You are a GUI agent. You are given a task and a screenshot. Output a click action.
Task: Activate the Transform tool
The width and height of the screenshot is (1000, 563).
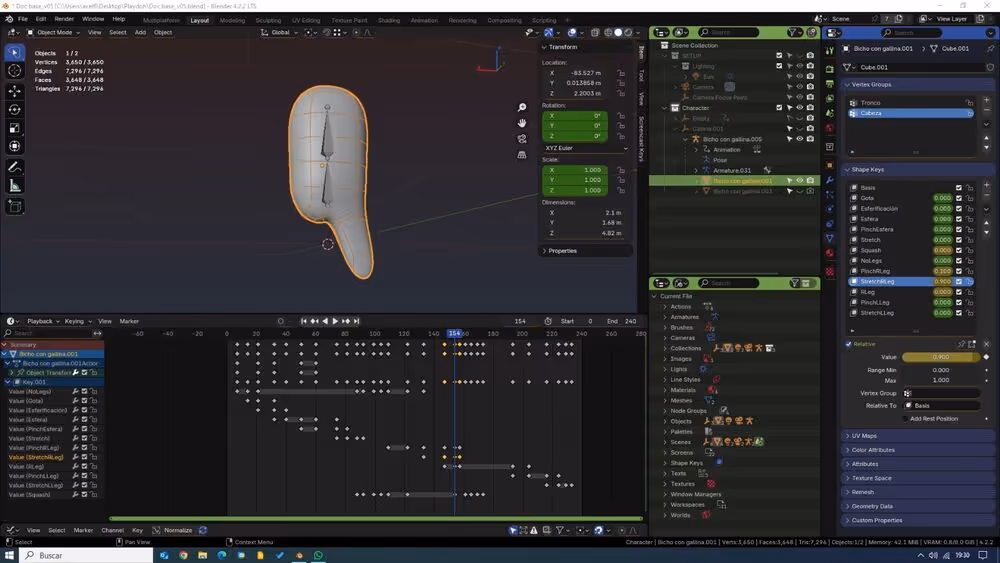[x=15, y=147]
